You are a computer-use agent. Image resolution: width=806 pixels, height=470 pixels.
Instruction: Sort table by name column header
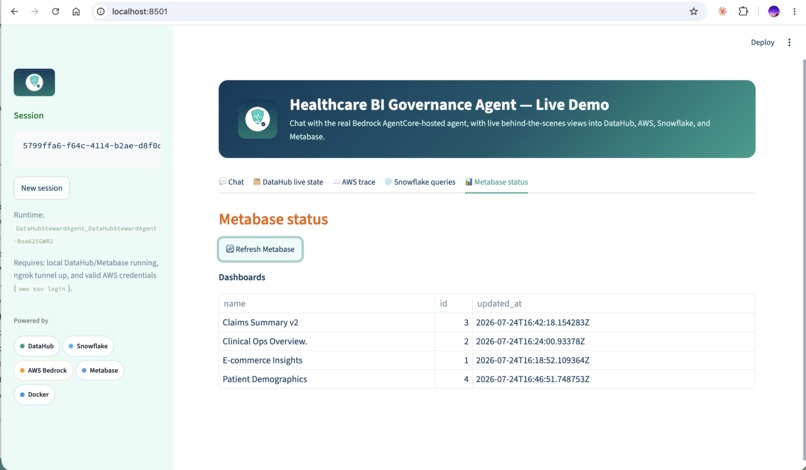tap(327, 303)
